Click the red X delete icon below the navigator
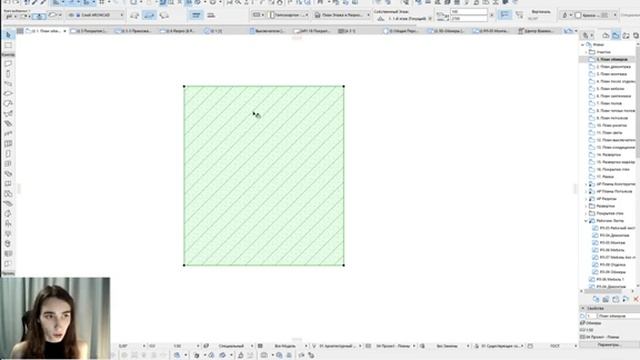 [636, 300]
